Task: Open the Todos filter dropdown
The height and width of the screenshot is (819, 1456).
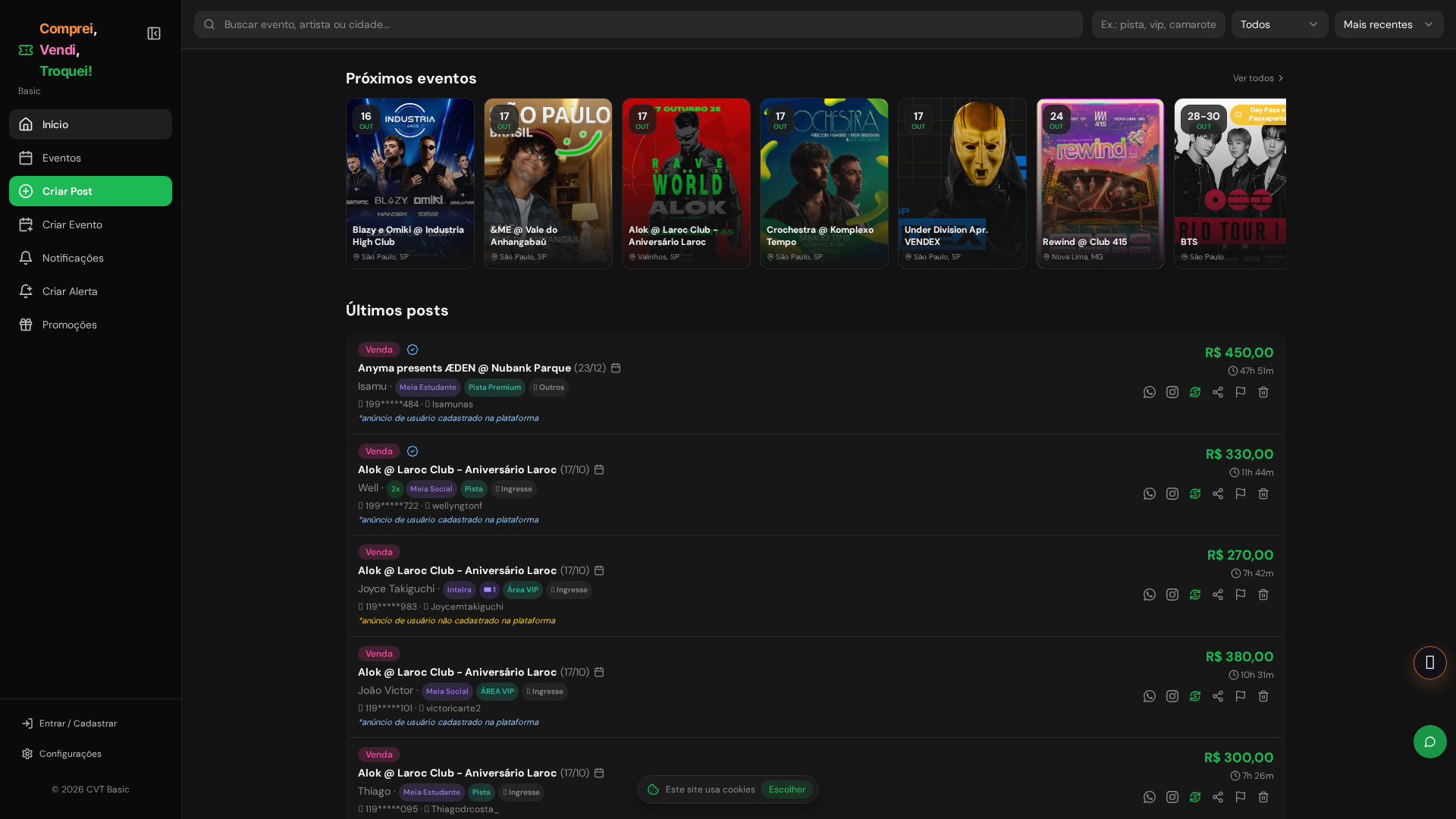Action: click(1280, 24)
